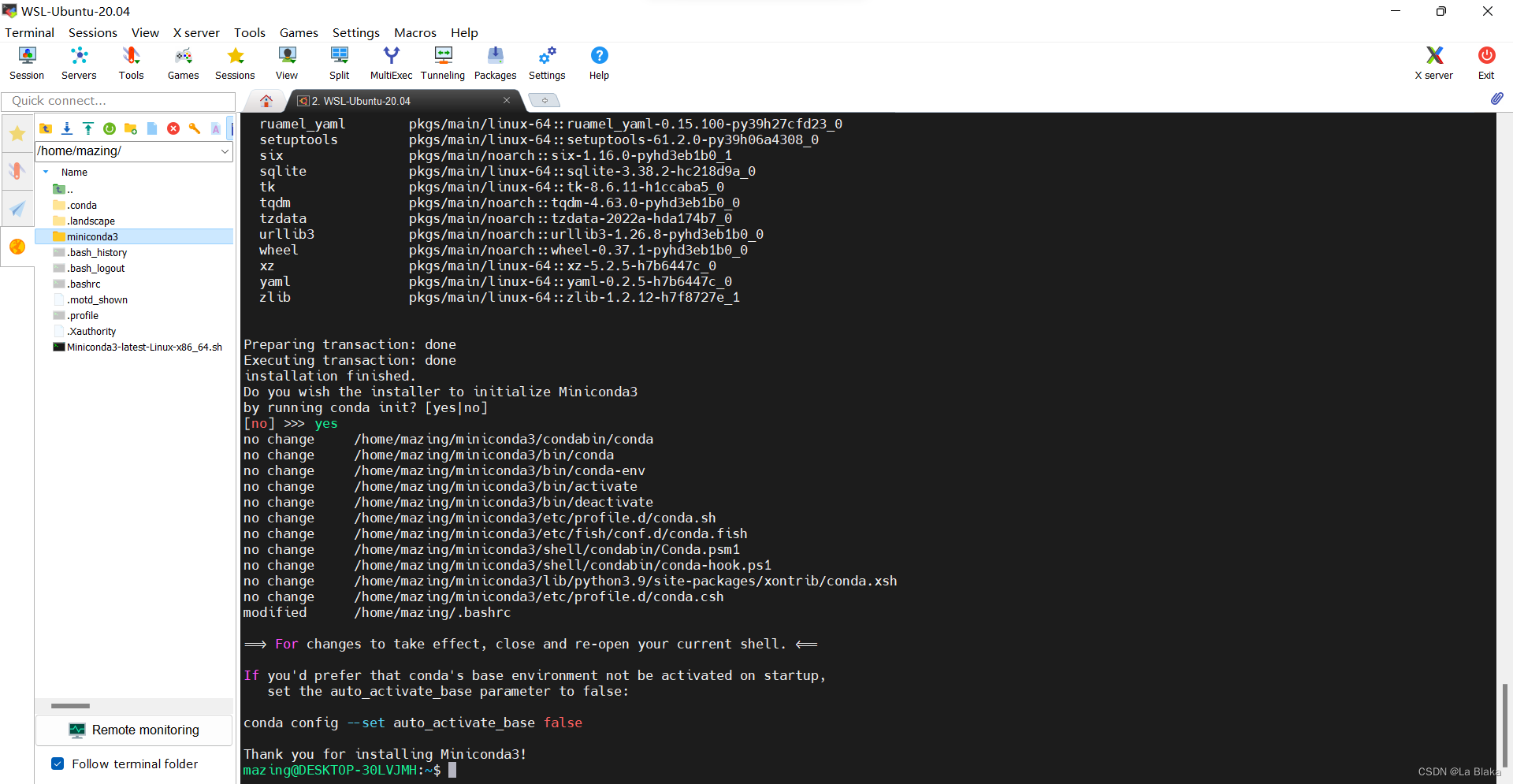This screenshot has width=1513, height=784.
Task: Open the Packages installer
Action: [495, 63]
